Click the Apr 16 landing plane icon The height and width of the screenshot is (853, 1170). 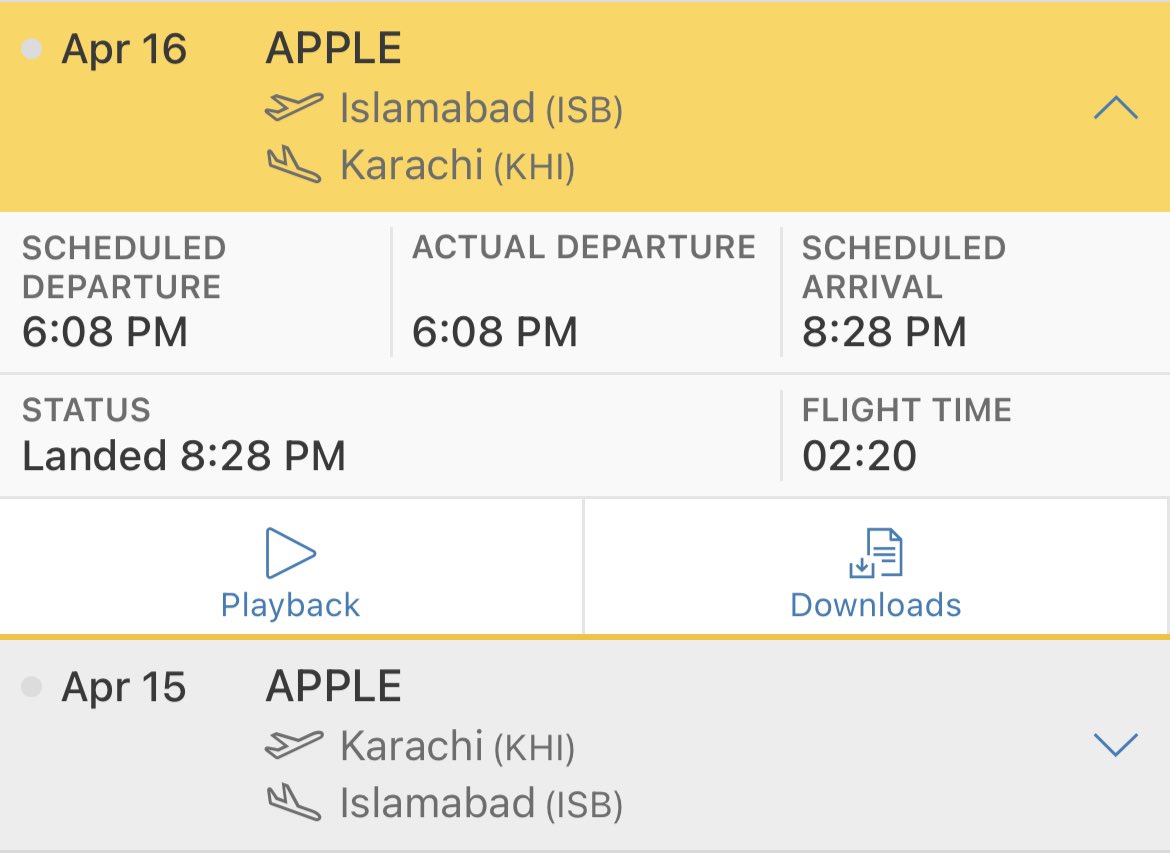coord(294,164)
